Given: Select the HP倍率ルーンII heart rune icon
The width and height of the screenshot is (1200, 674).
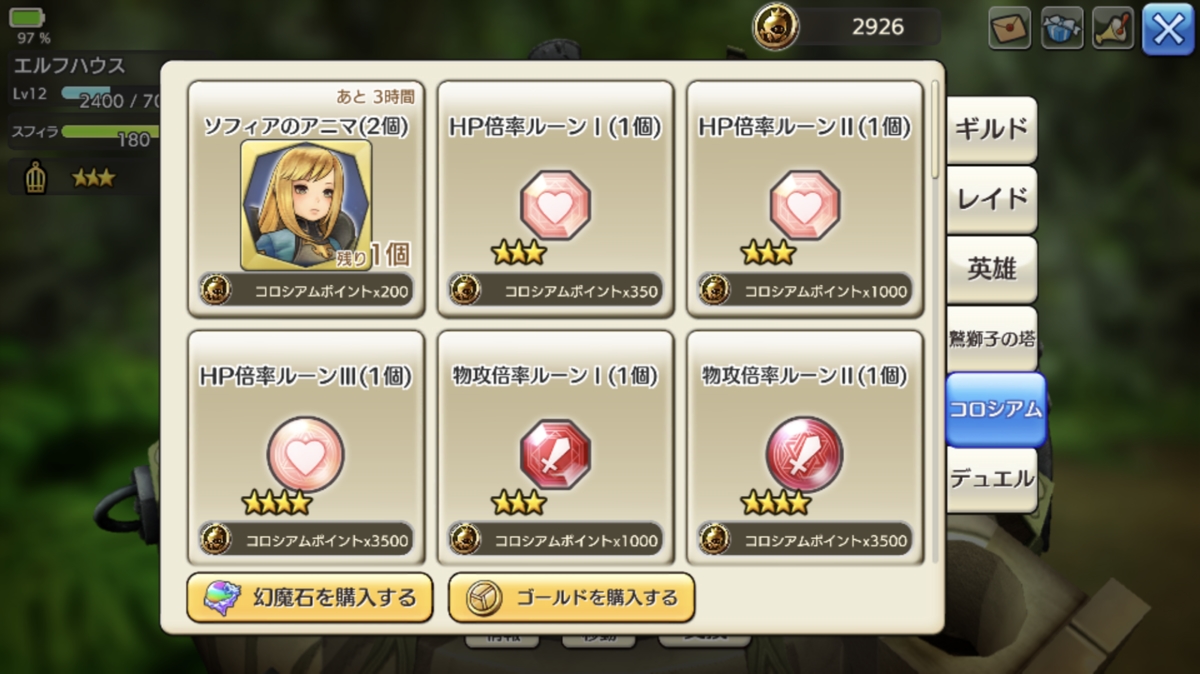Looking at the screenshot, I should tap(805, 205).
